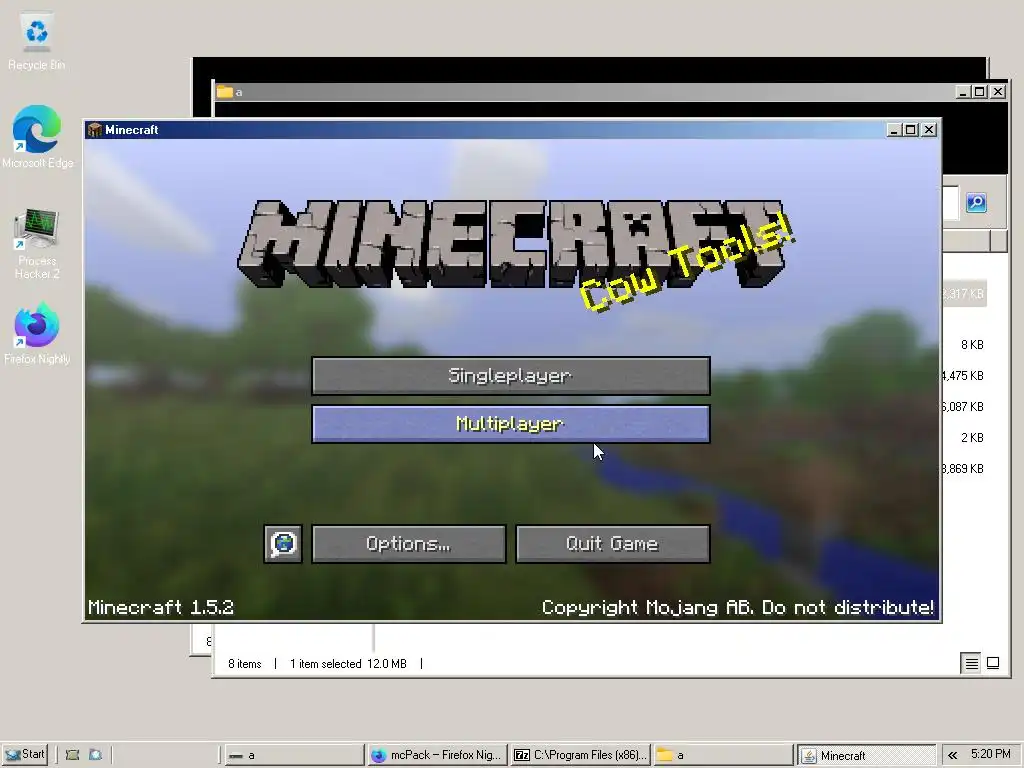Switch explorer to large icons view
Screen dimensions: 1024x768
[x=993, y=663]
